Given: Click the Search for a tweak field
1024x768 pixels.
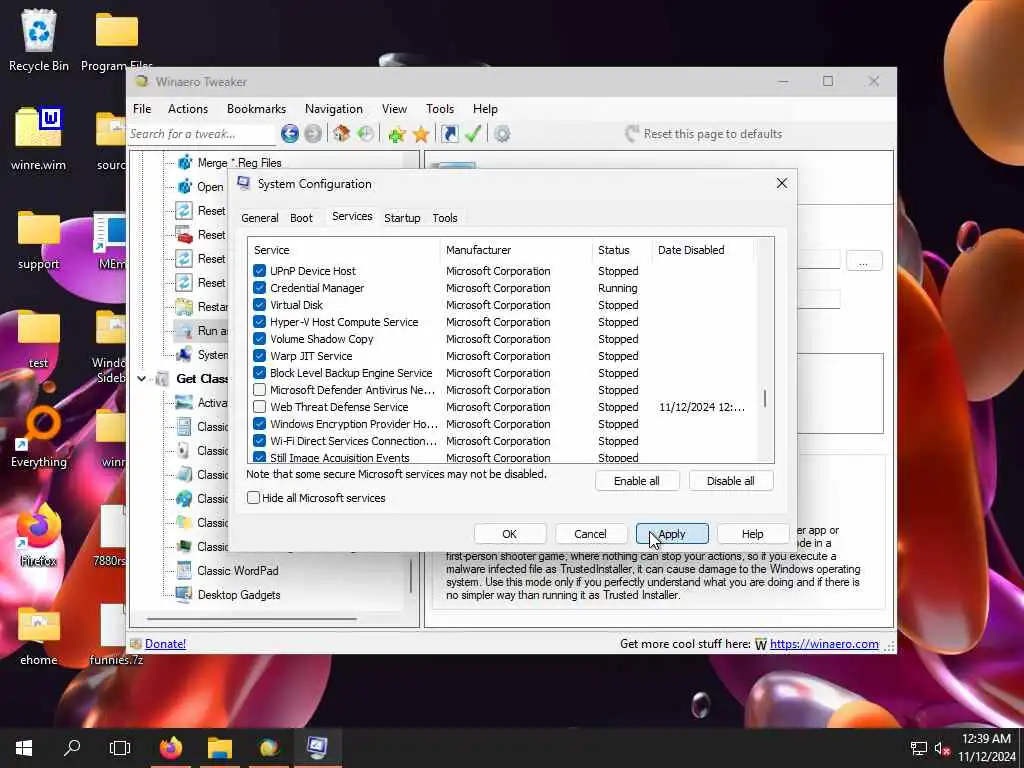Looking at the screenshot, I should 202,134.
